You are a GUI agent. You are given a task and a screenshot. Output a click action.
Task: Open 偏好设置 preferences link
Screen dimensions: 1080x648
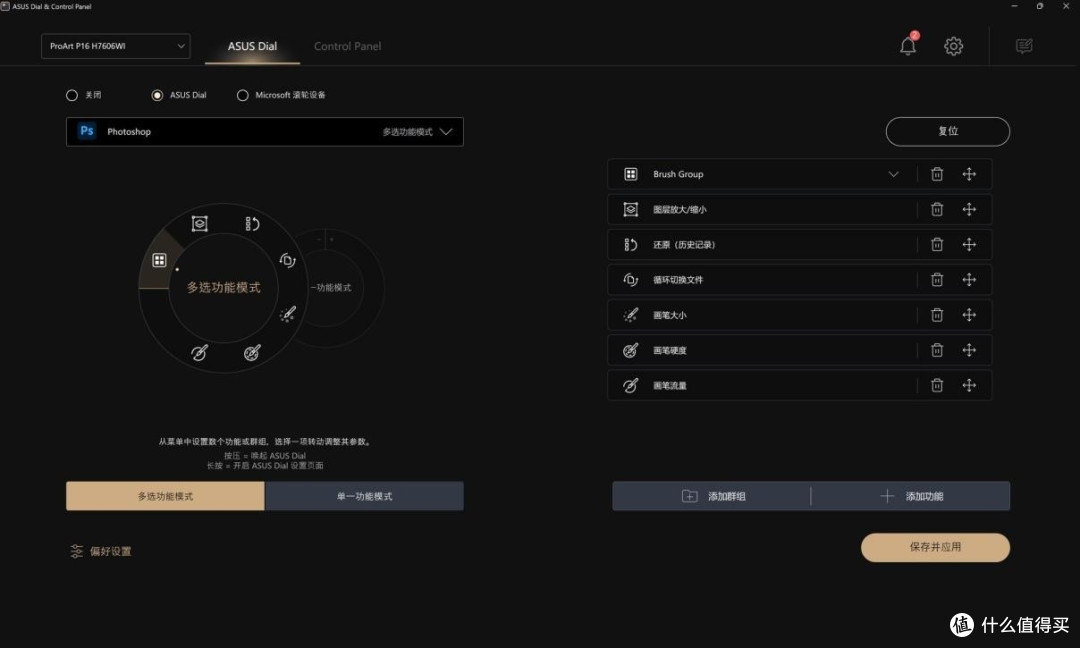[101, 551]
